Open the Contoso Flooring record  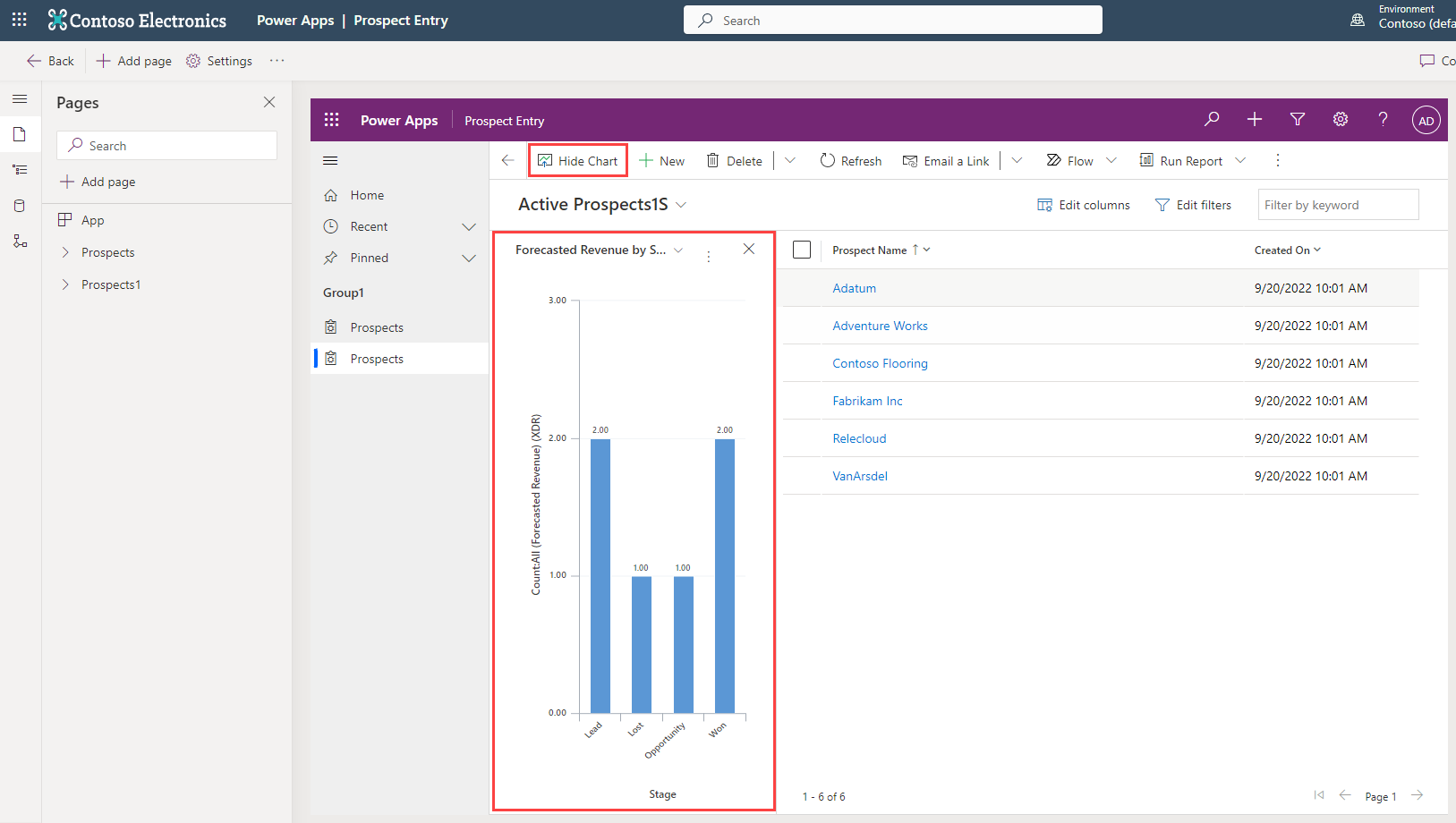pyautogui.click(x=880, y=363)
